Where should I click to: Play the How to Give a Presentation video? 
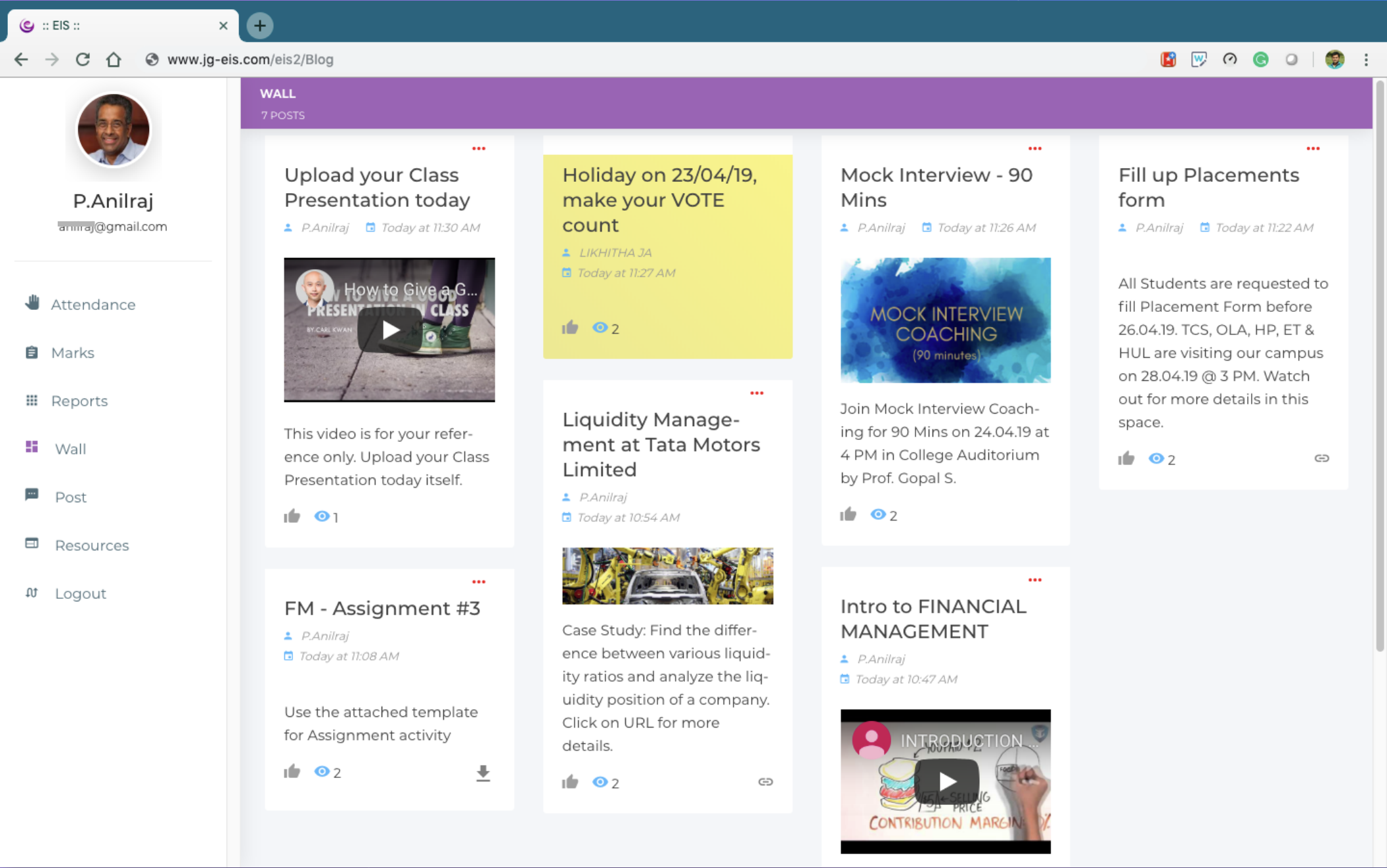pos(390,330)
